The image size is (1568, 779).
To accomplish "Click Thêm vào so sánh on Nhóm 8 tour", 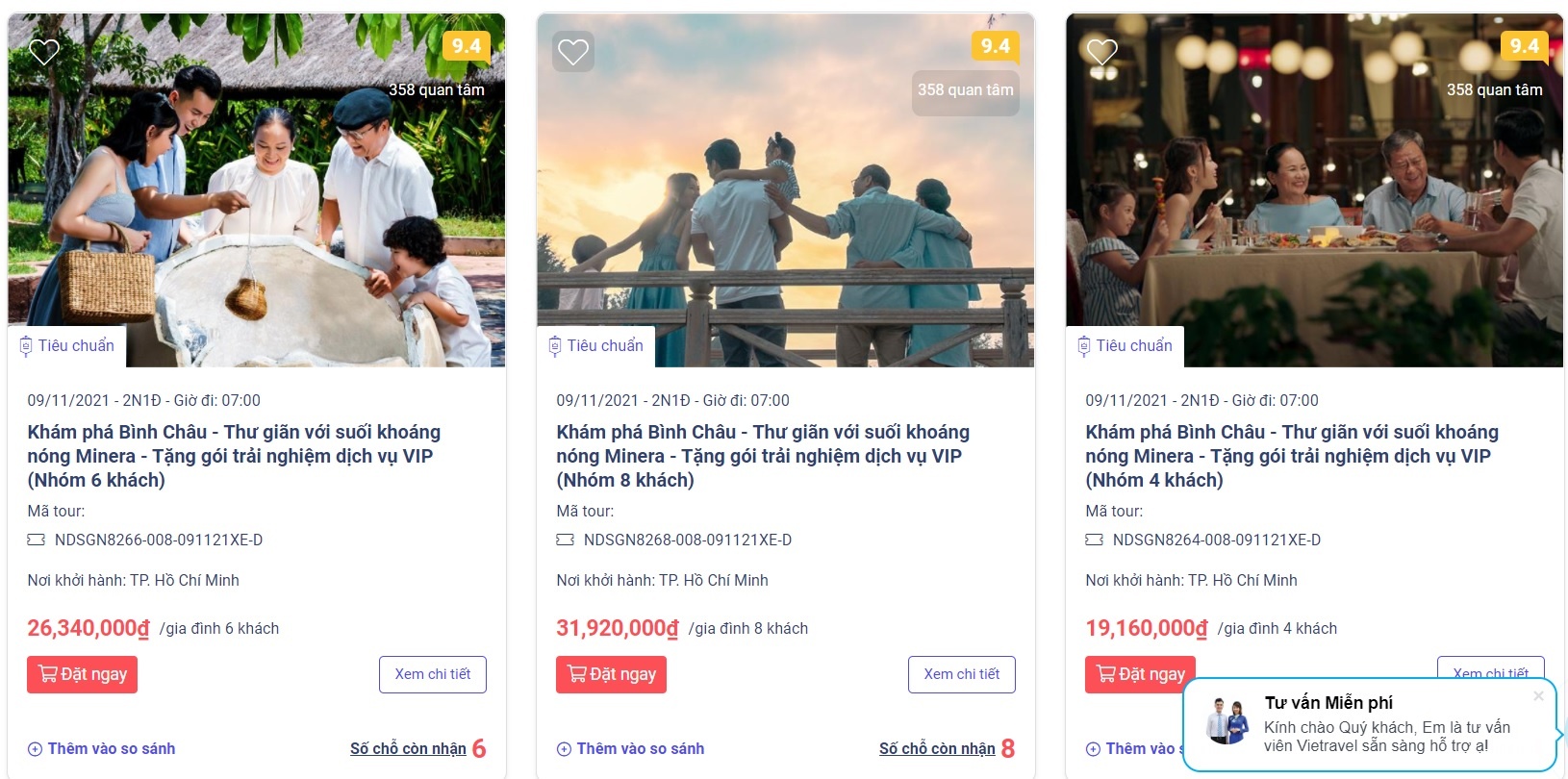I will pos(631,749).
